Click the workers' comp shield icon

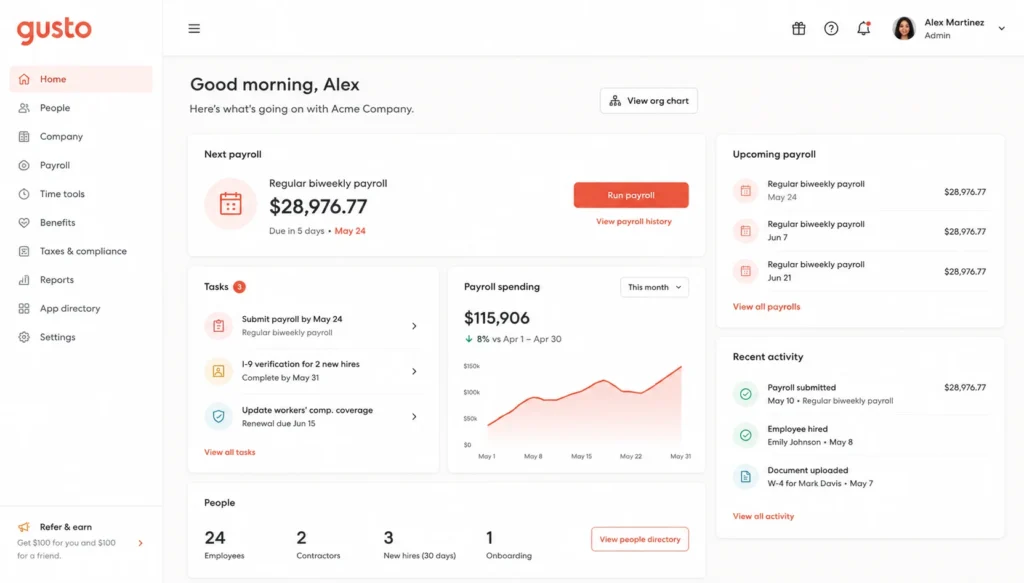218,417
